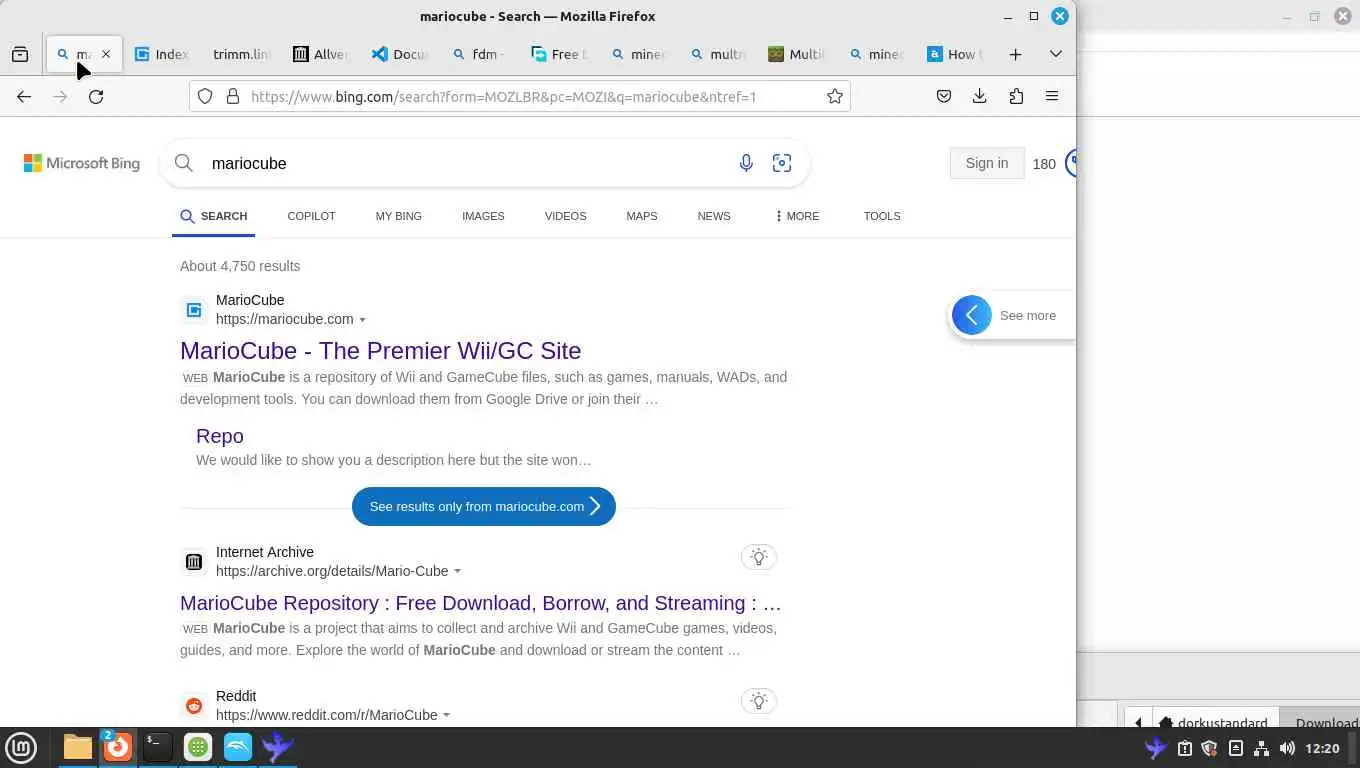Viewport: 1360px width, 768px height.
Task: Open MAPS results
Action: pyautogui.click(x=642, y=216)
